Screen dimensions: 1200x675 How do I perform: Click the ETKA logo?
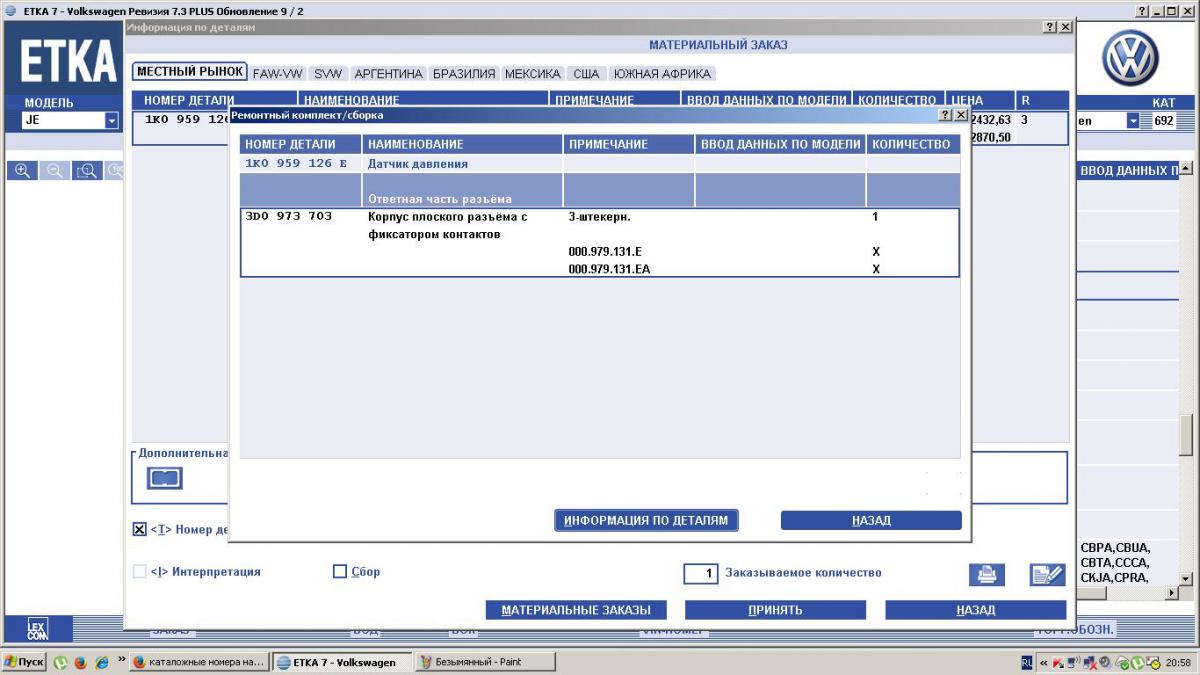pyautogui.click(x=68, y=62)
